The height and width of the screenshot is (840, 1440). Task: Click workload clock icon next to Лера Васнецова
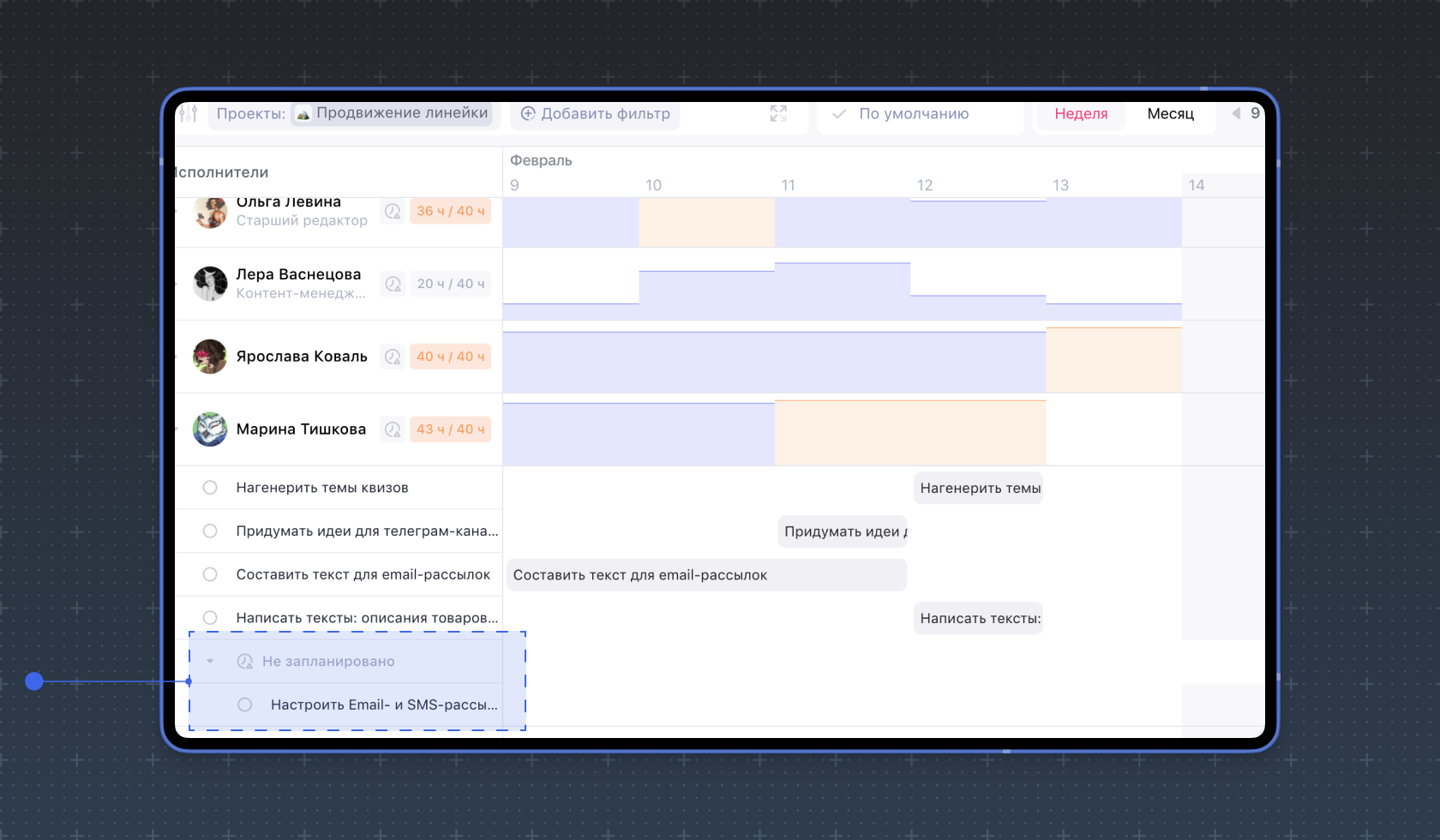(393, 284)
